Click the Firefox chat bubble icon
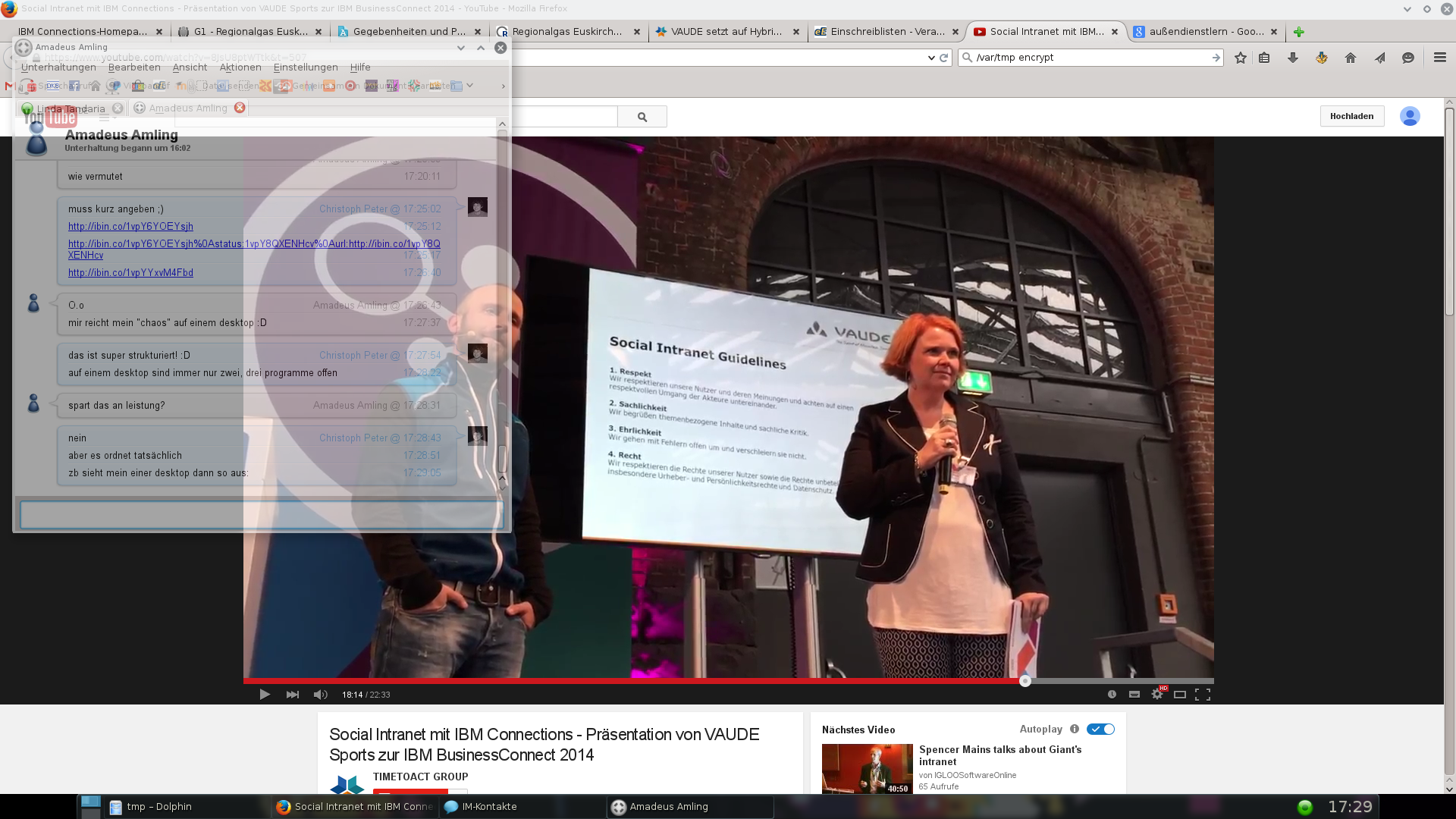This screenshot has width=1456, height=819. pos(1408,58)
